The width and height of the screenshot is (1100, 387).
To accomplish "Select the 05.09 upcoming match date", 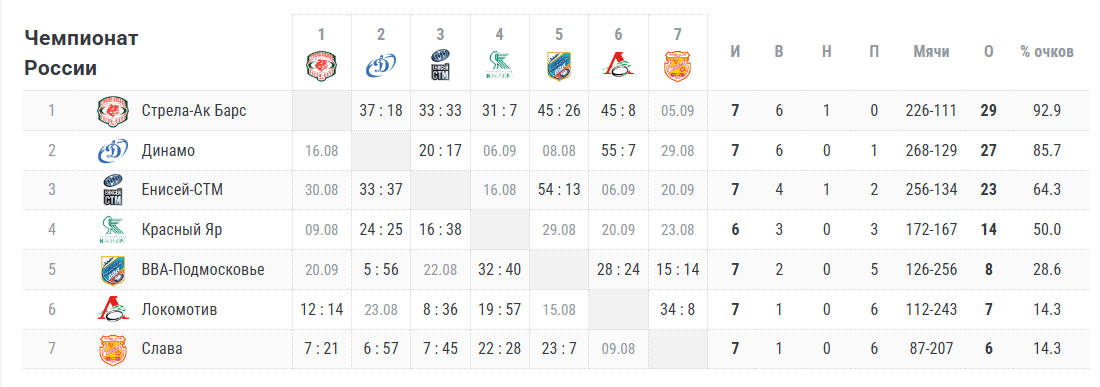I will click(678, 110).
